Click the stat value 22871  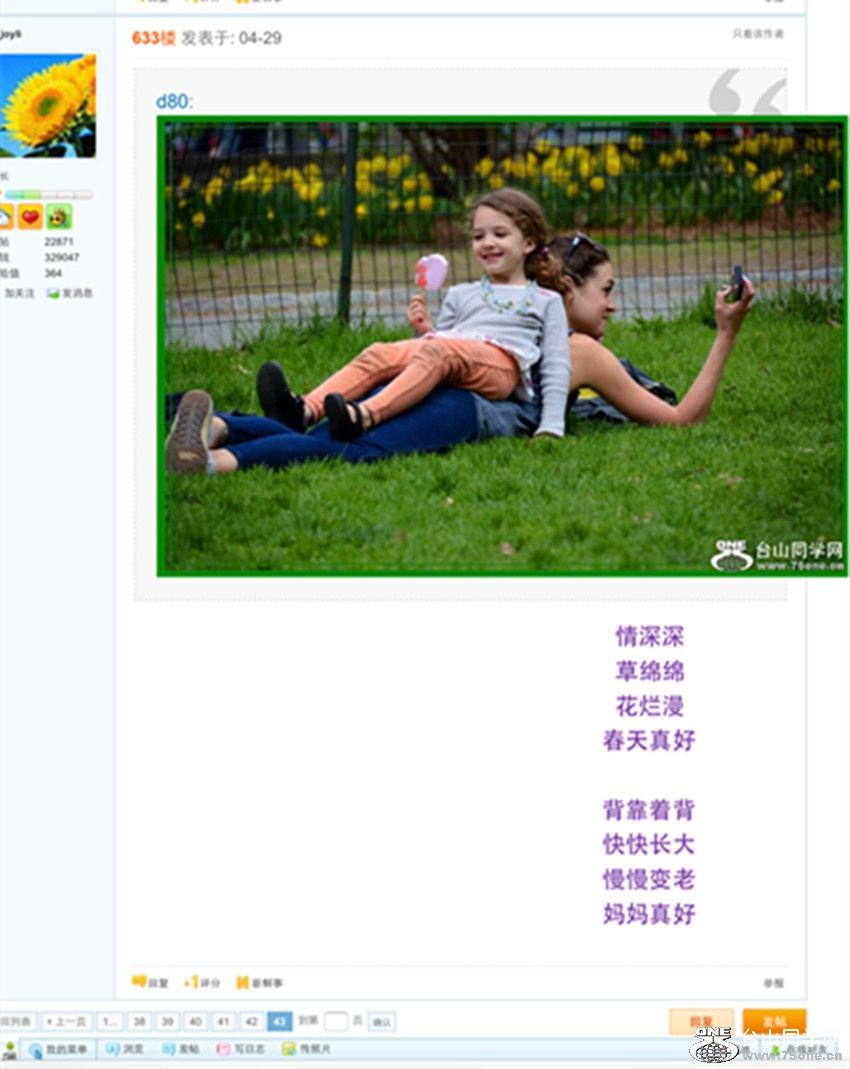(x=59, y=242)
